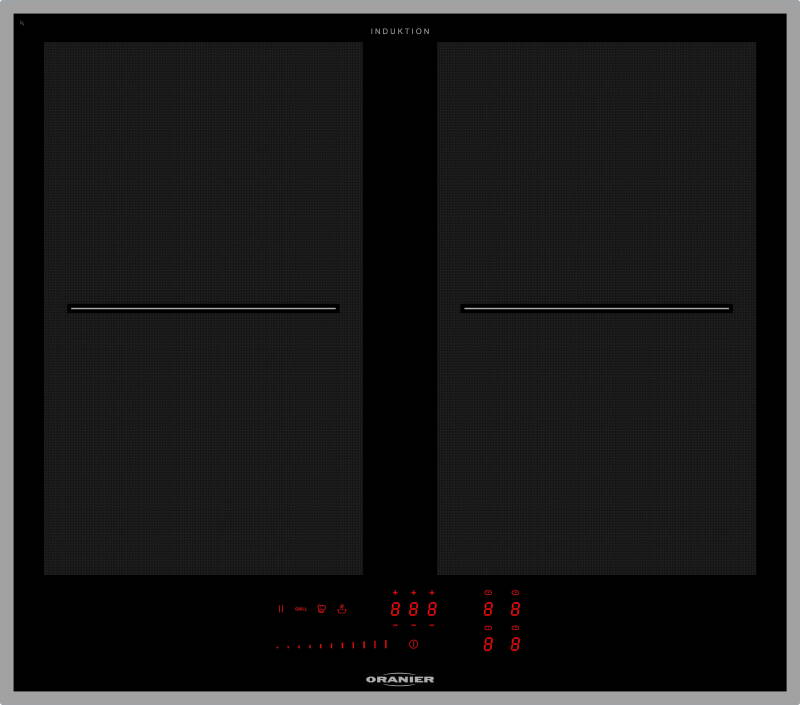Touch the key lock symbol

301,609
